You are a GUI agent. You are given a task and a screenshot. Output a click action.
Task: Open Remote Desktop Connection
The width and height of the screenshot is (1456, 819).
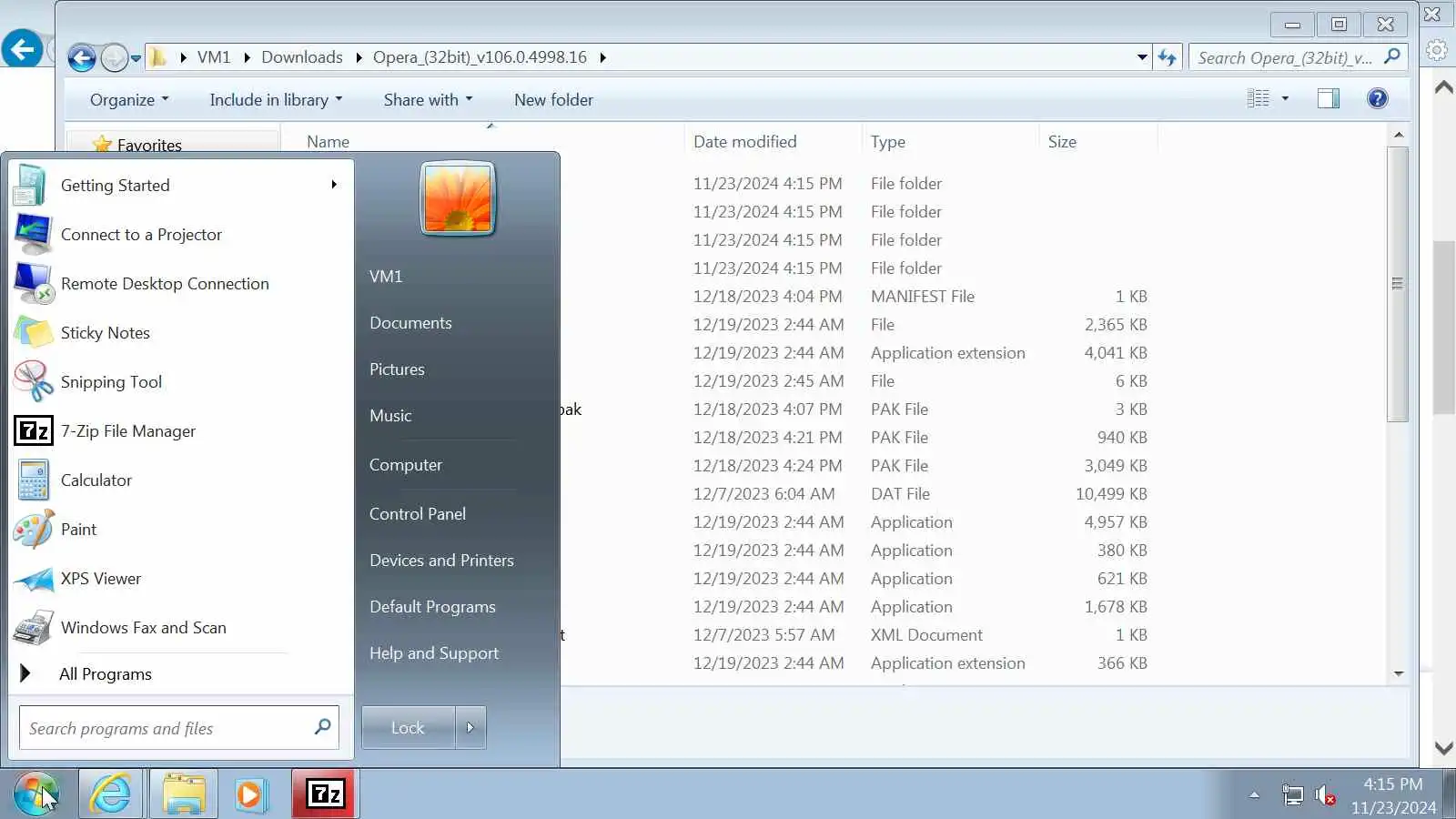[180, 284]
